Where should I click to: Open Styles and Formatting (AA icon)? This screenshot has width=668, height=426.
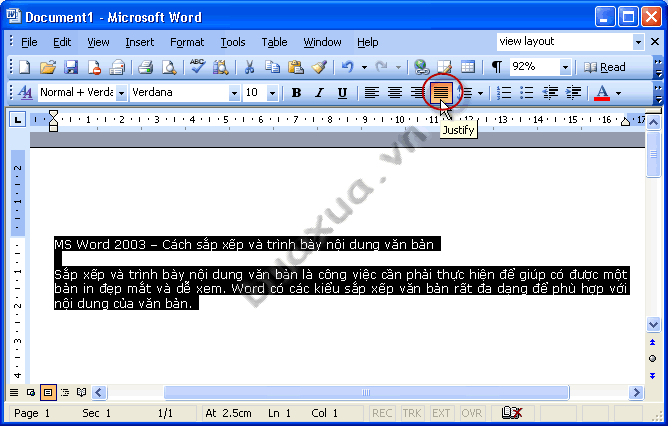pyautogui.click(x=26, y=92)
